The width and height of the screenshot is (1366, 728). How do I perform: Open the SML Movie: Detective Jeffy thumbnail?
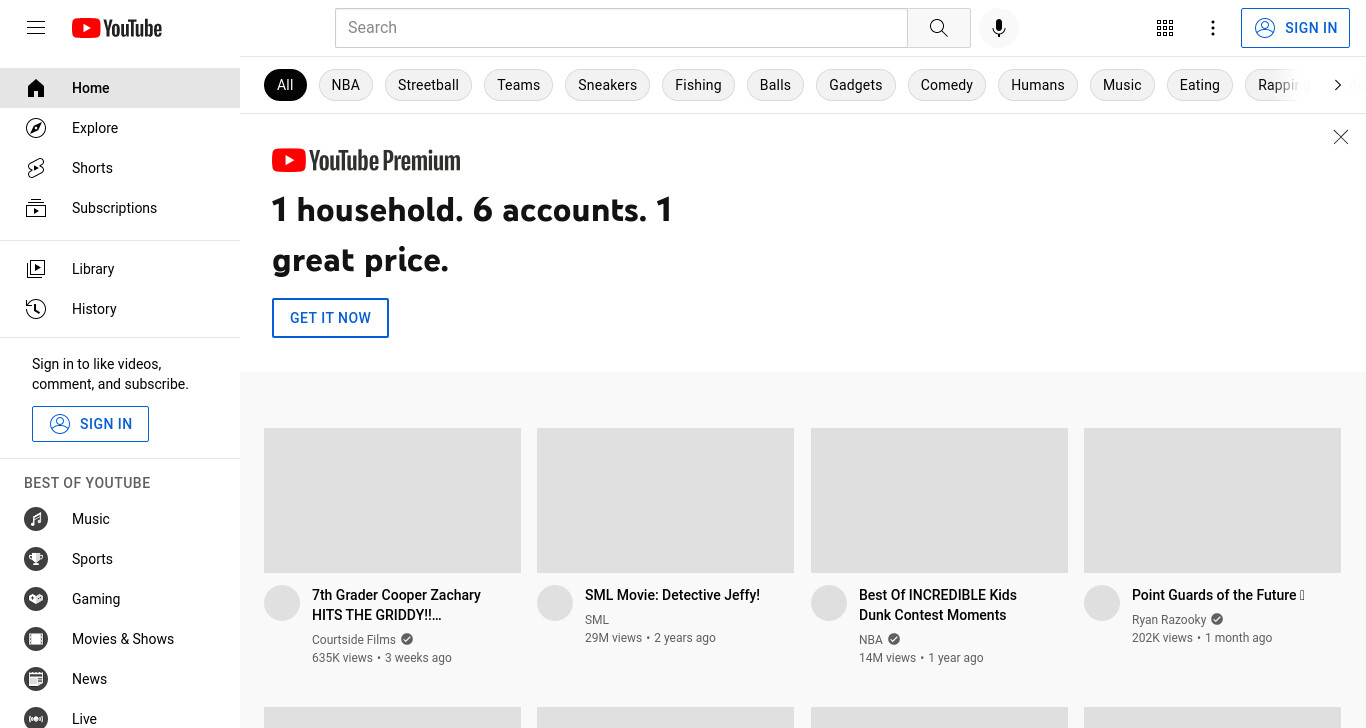pyautogui.click(x=665, y=500)
